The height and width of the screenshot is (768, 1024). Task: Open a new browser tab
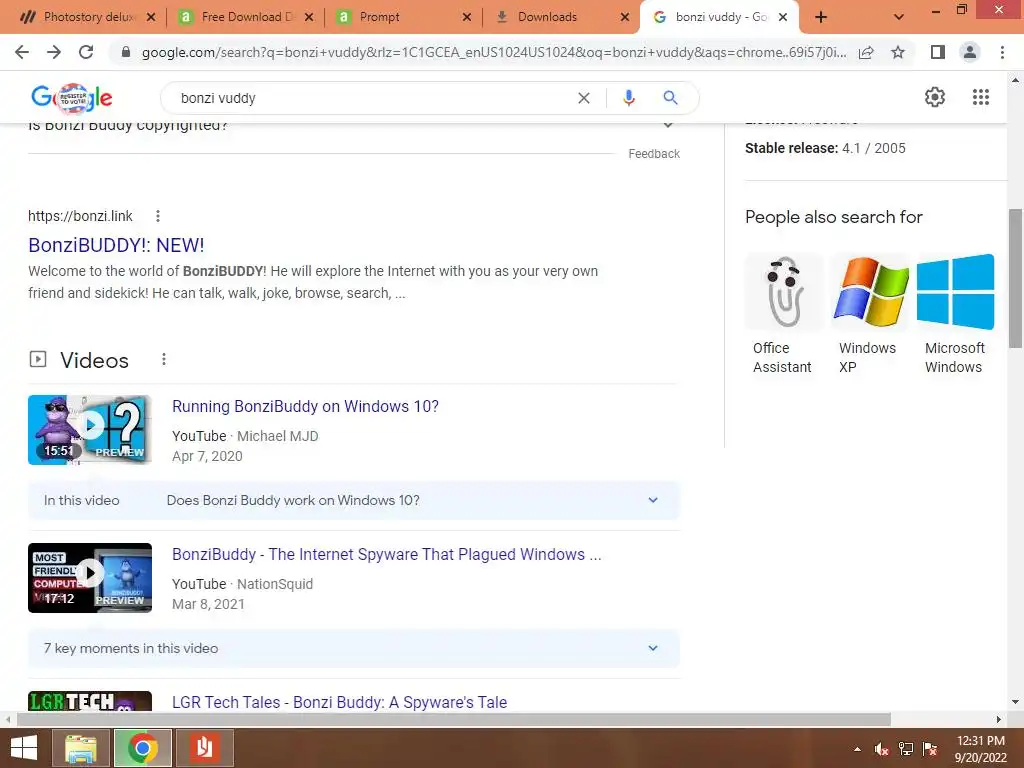(821, 17)
